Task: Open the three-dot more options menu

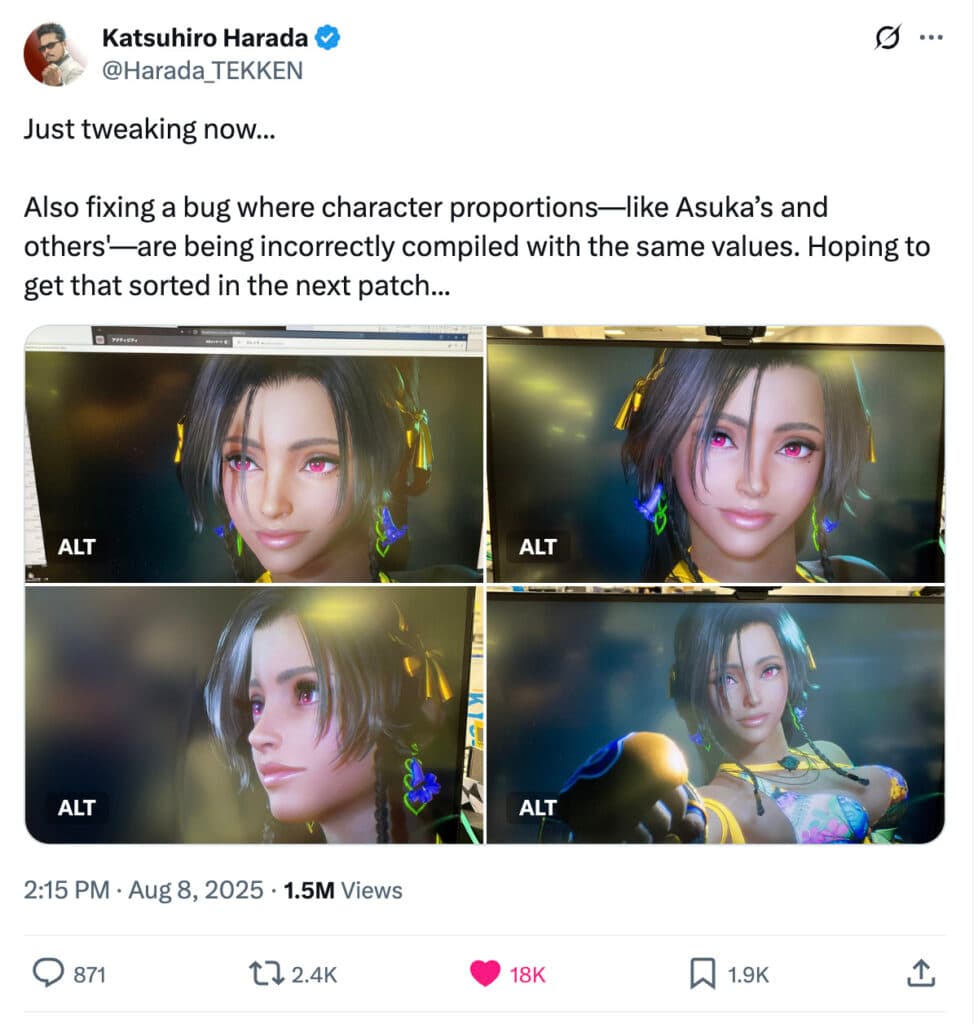Action: pyautogui.click(x=930, y=38)
